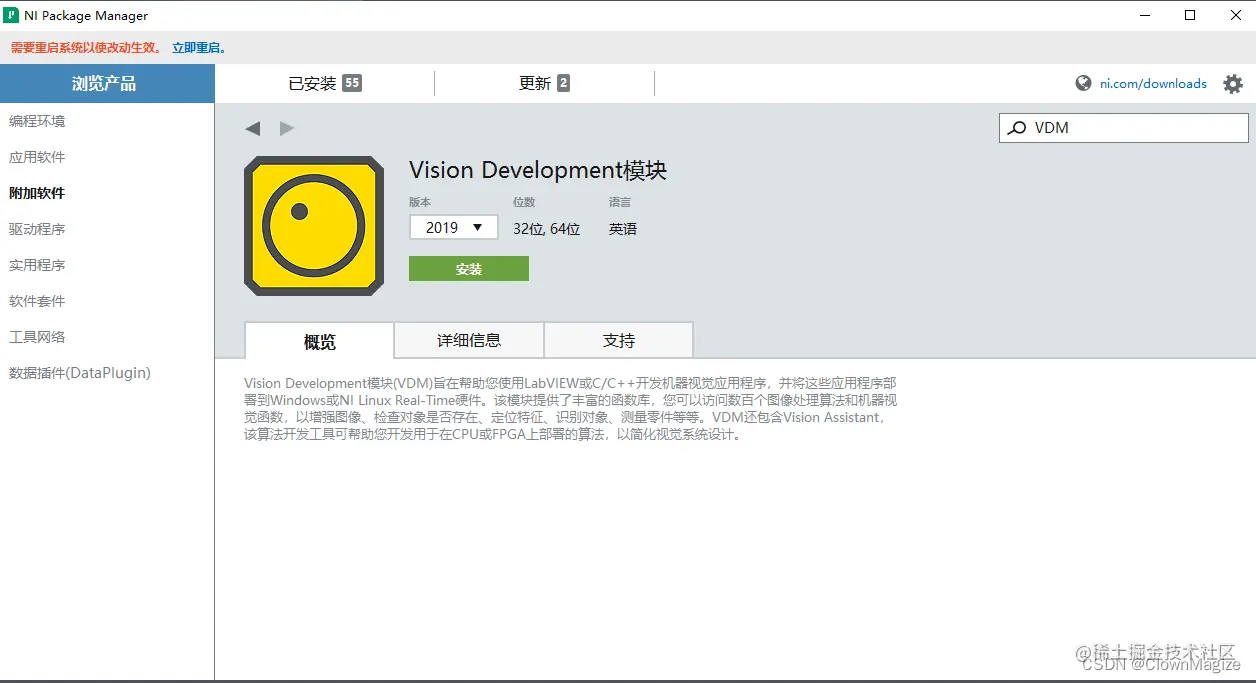Select 软件套件 category in sidebar
Screen dimensions: 1256x683
pyautogui.click(x=37, y=301)
